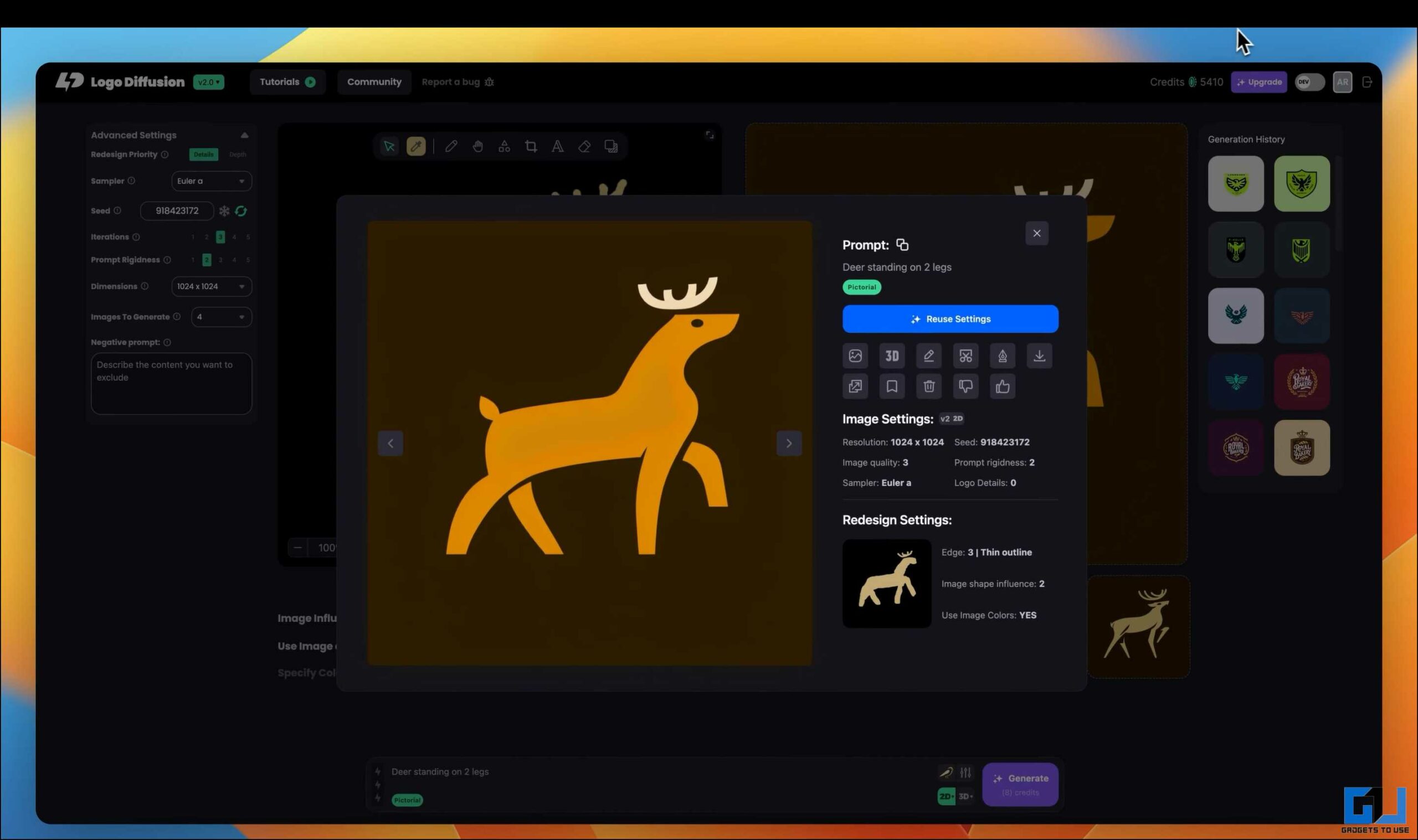Open the 2D mode dropdown in prompt bar
The height and width of the screenshot is (840, 1418).
(x=946, y=796)
